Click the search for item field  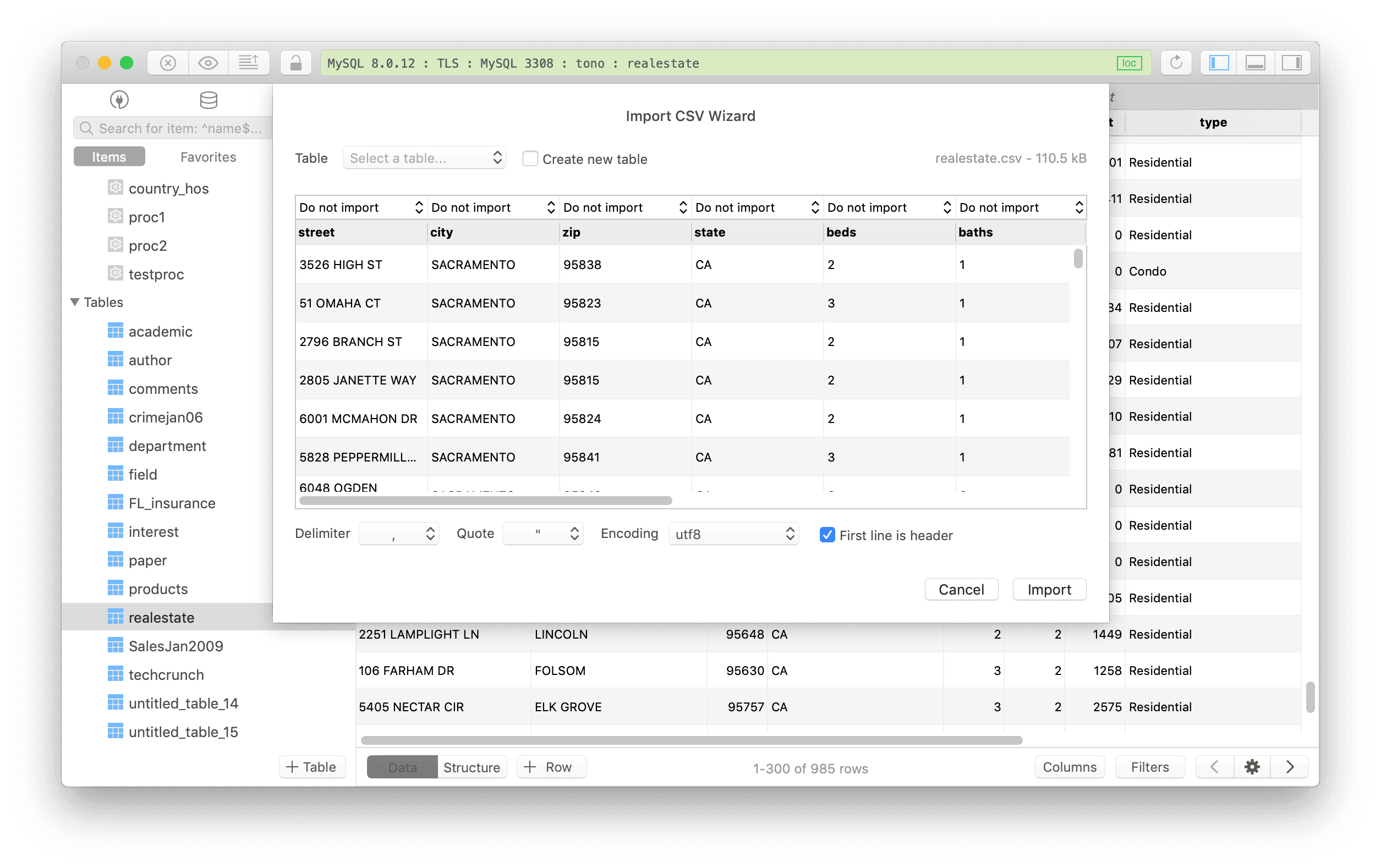pos(173,128)
